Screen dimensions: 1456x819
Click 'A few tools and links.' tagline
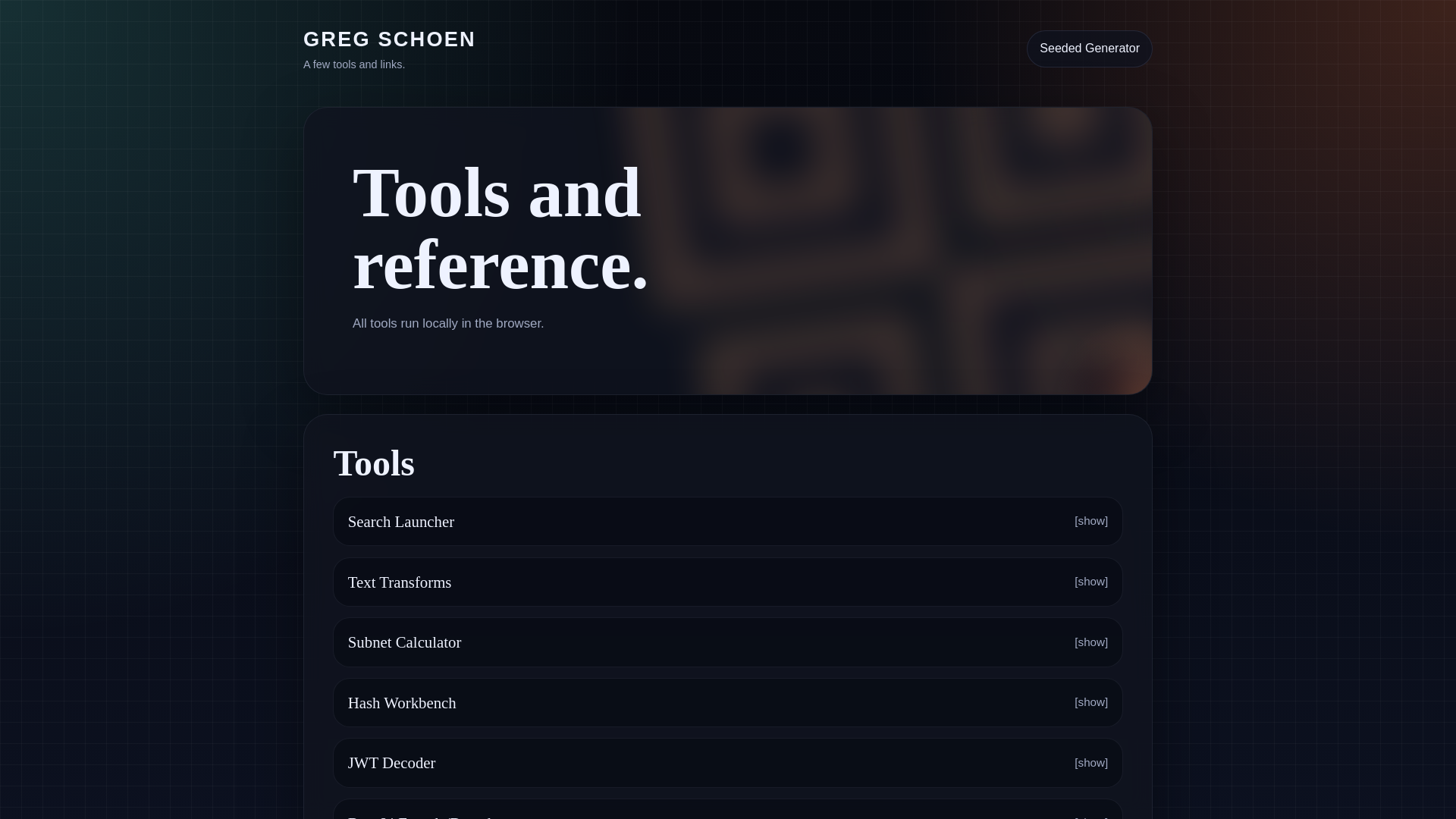point(354,64)
